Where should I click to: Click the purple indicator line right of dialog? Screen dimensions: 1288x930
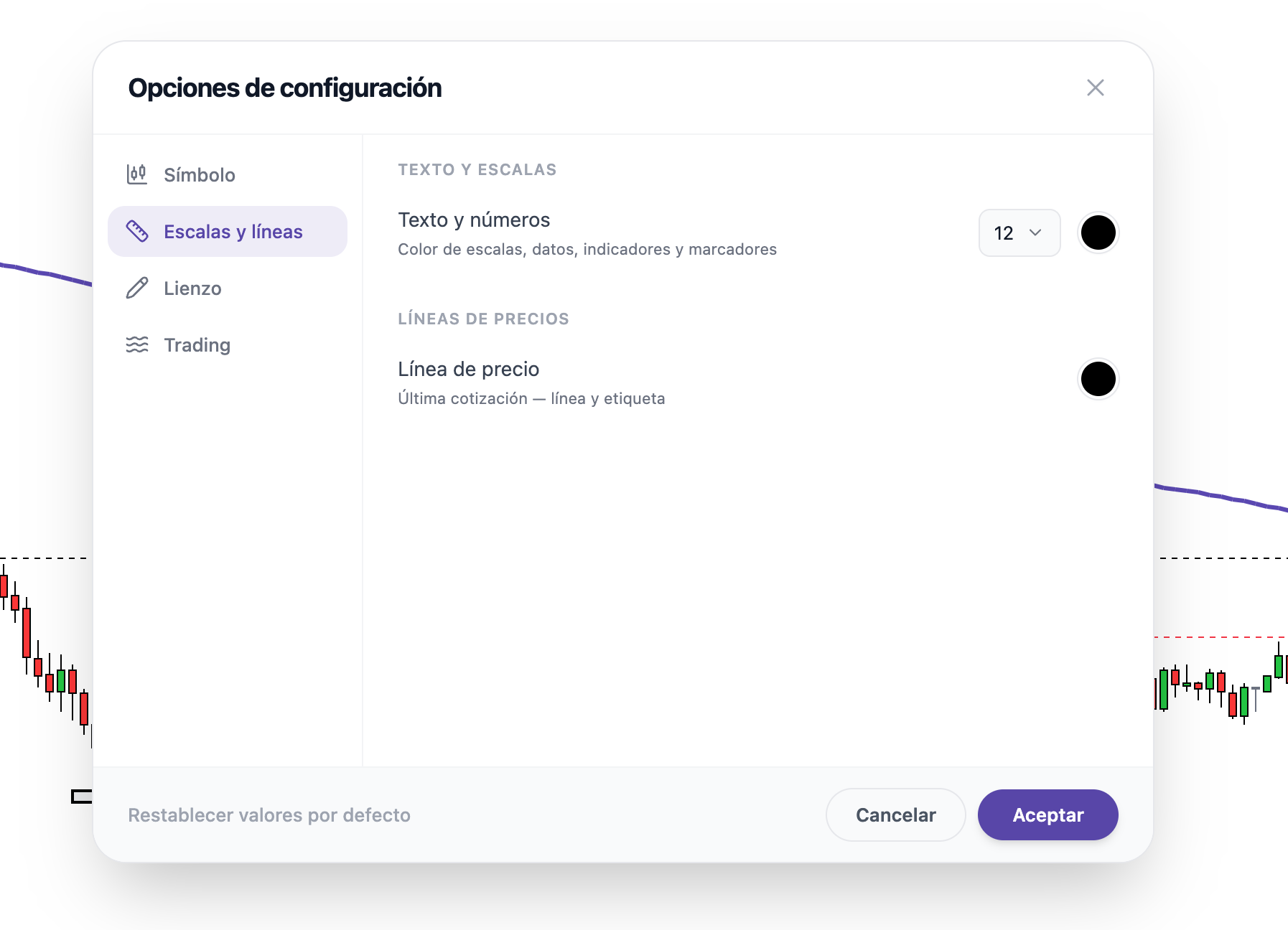pos(1221,497)
